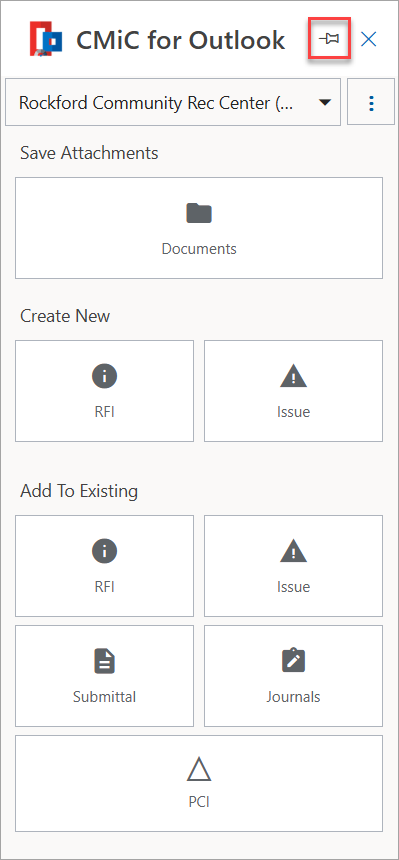Add to existing Journals

[293, 676]
